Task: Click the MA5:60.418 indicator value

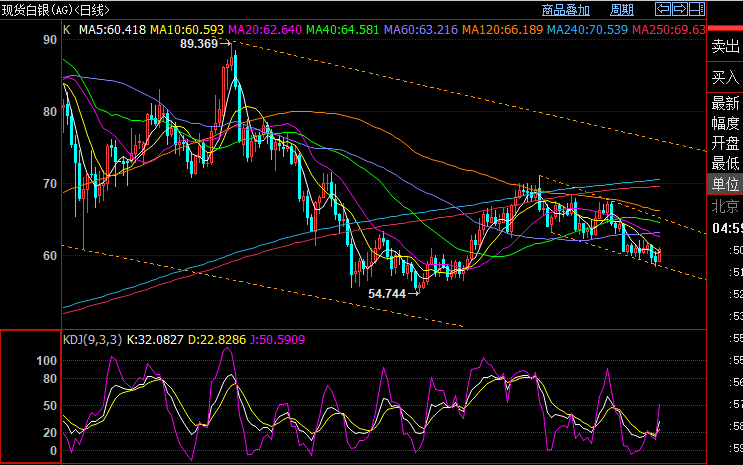Action: [112, 29]
